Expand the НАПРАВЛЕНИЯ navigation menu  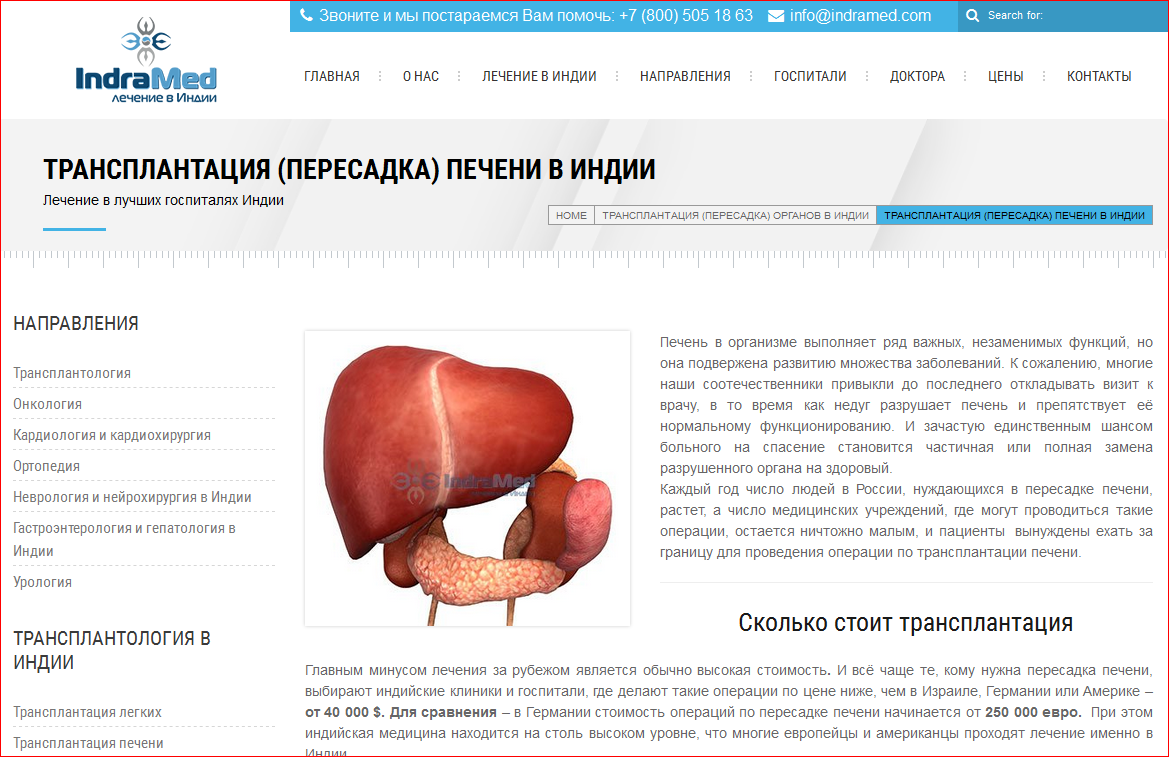685,76
